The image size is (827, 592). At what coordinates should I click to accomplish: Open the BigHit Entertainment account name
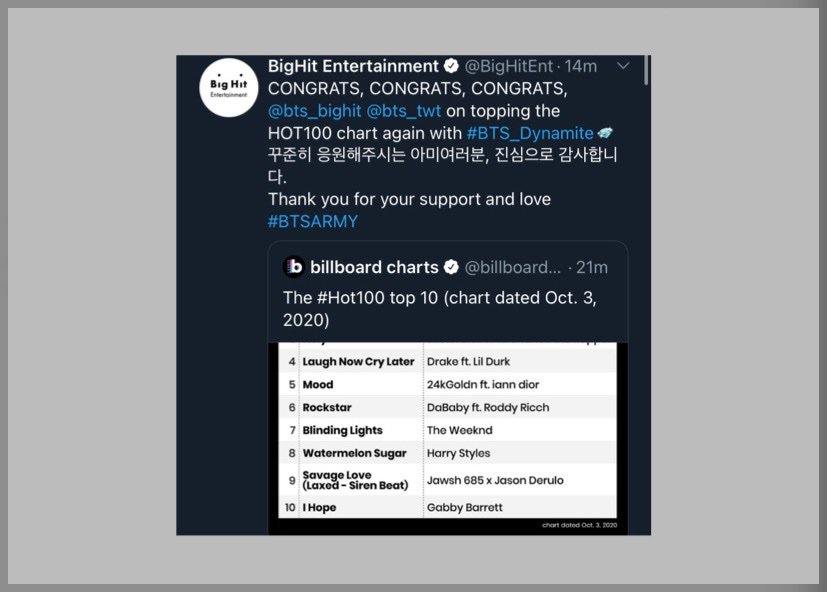click(353, 66)
